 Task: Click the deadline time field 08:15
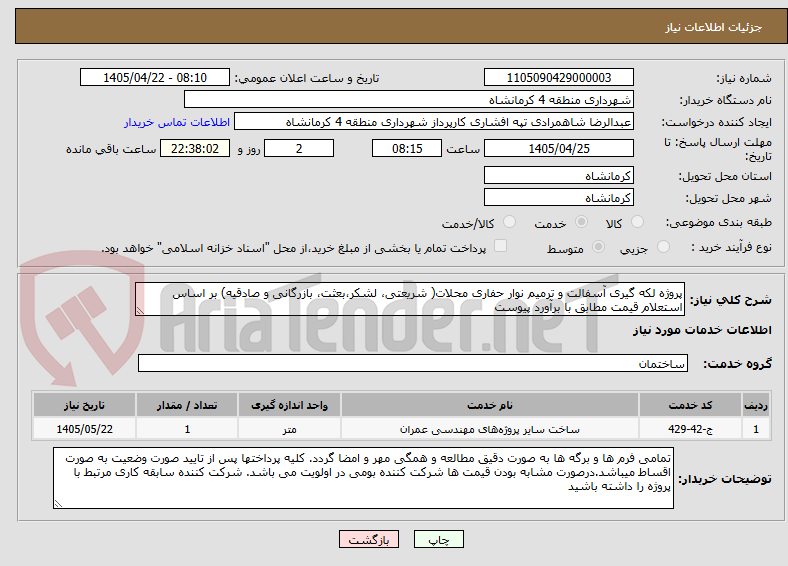click(x=407, y=148)
